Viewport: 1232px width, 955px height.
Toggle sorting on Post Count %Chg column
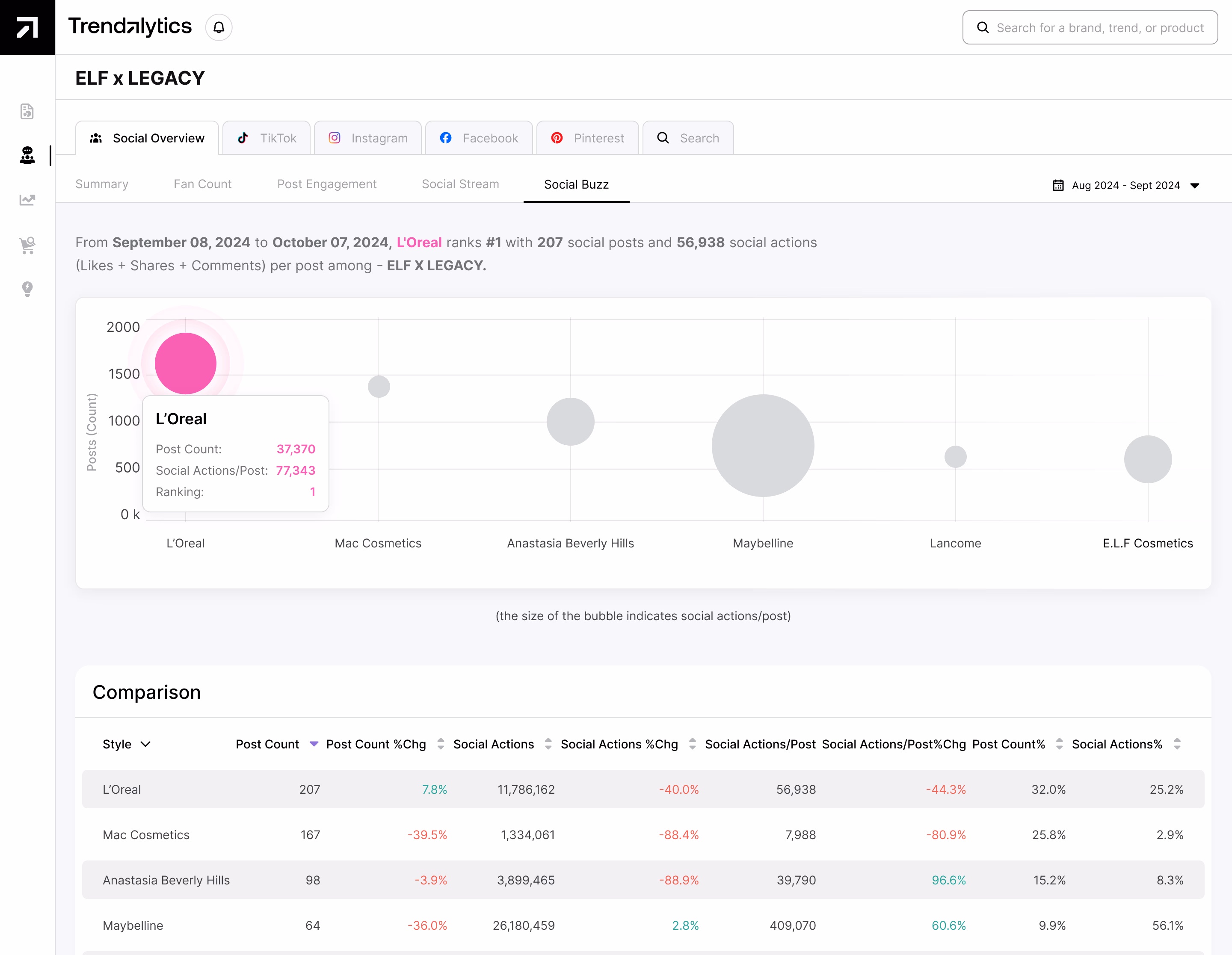tap(441, 744)
